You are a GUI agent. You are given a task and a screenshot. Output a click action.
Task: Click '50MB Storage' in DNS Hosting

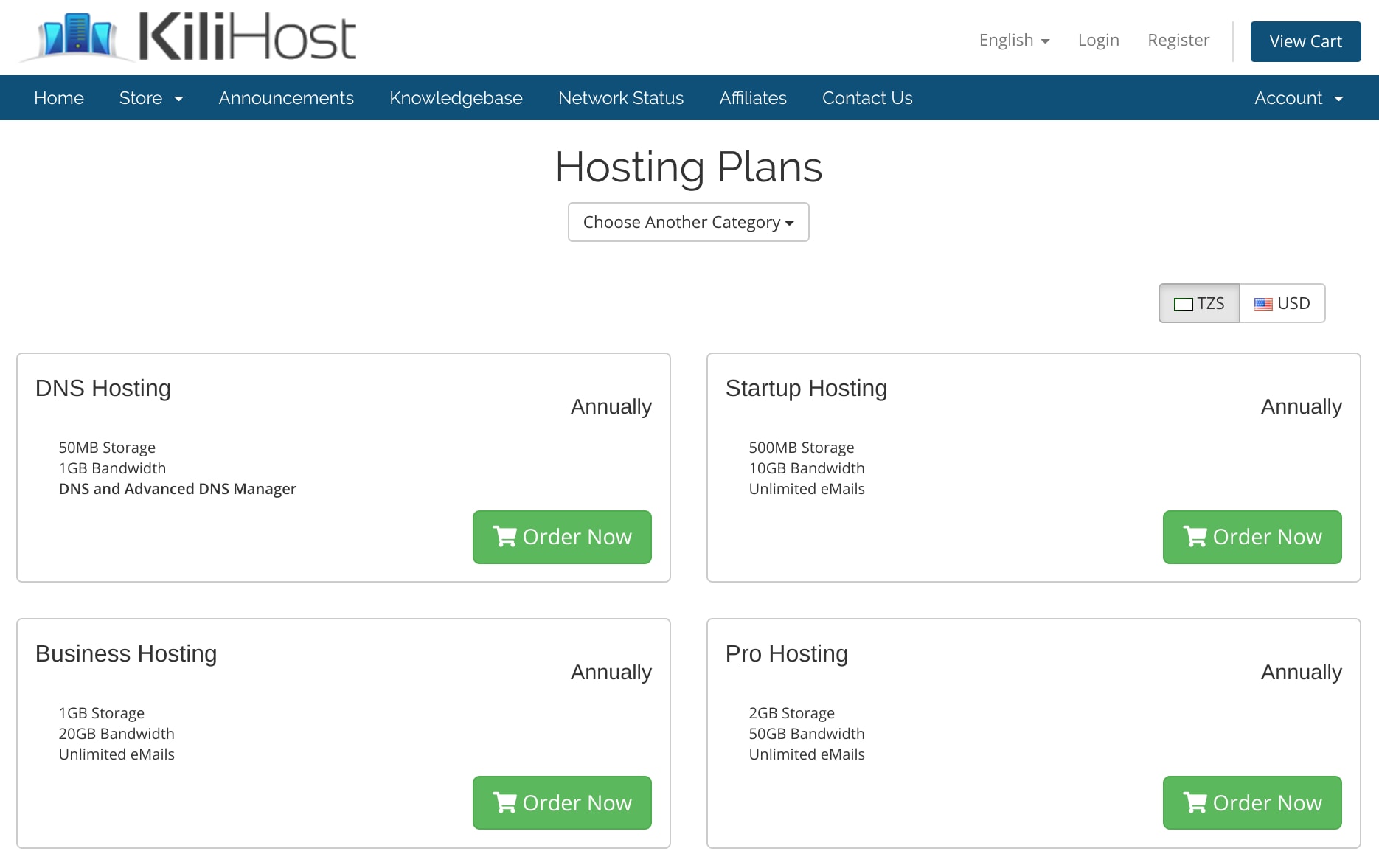coord(107,448)
